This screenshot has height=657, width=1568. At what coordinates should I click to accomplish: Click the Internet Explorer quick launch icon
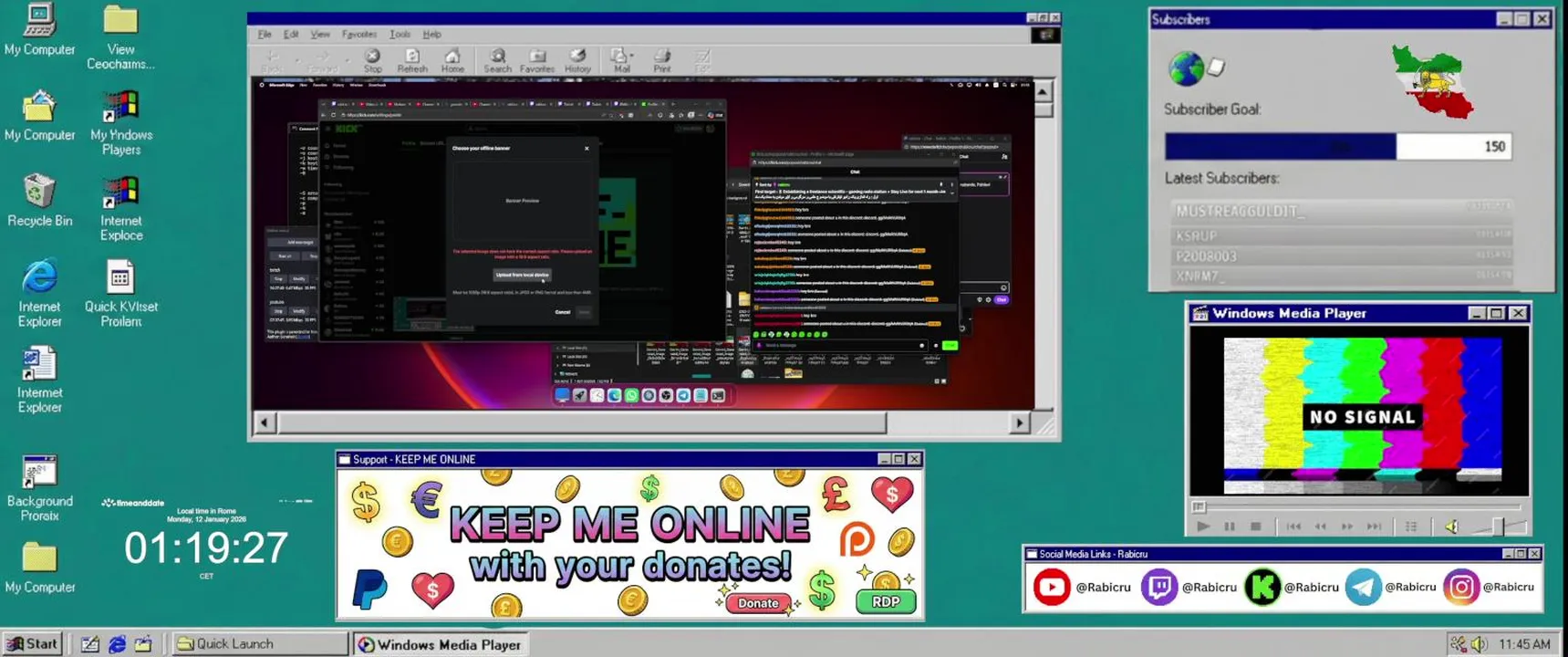click(x=117, y=644)
